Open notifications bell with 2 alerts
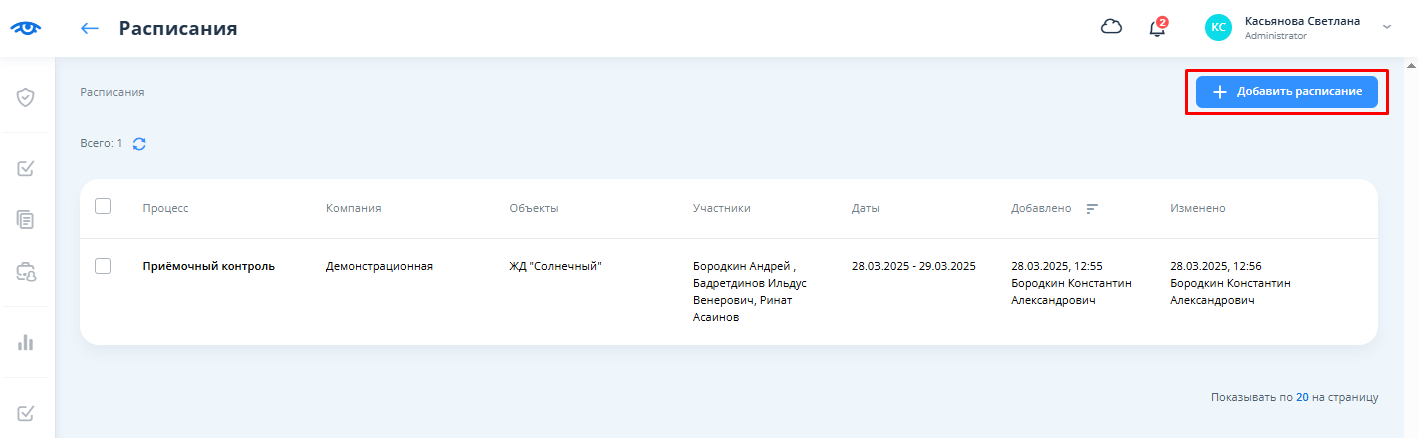Screen dimensions: 1418x438 click(1157, 28)
